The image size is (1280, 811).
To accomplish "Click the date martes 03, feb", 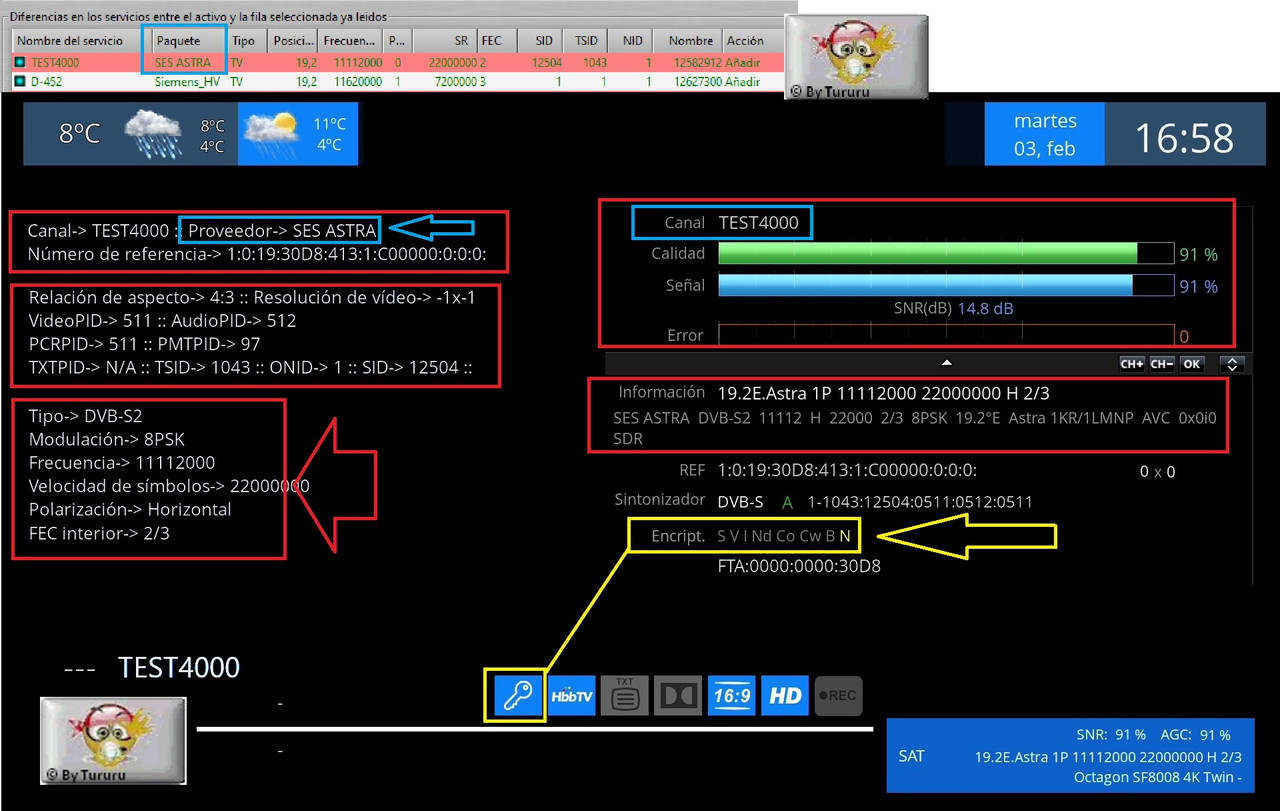I will click(x=1045, y=135).
